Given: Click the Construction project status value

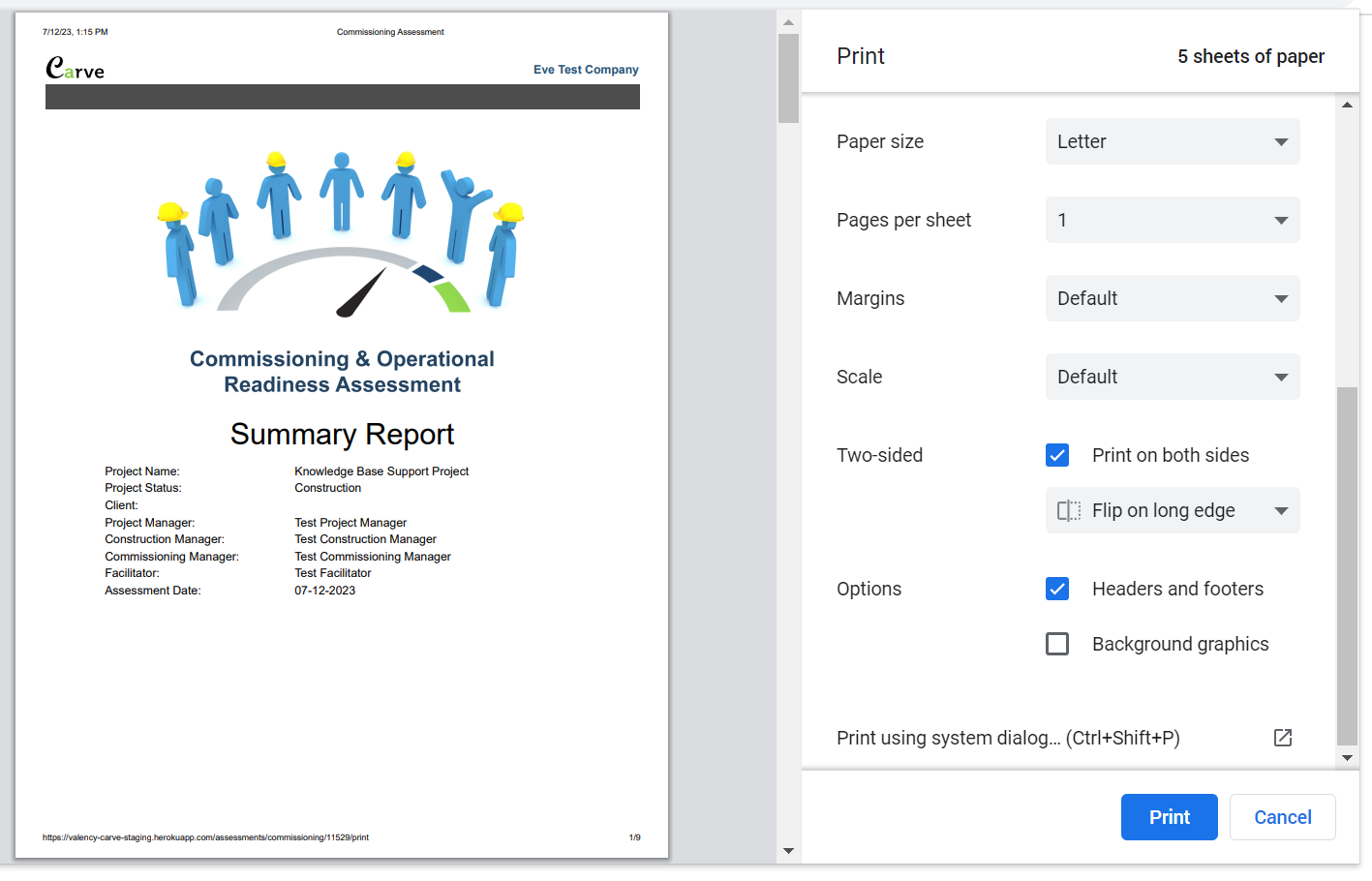Looking at the screenshot, I should [327, 488].
